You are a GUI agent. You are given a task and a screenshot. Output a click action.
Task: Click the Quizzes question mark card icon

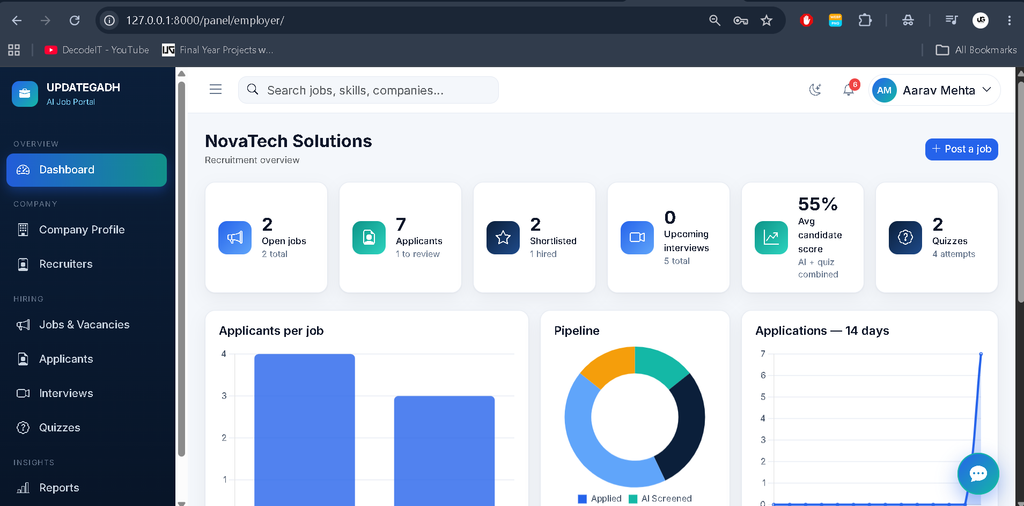pyautogui.click(x=905, y=238)
